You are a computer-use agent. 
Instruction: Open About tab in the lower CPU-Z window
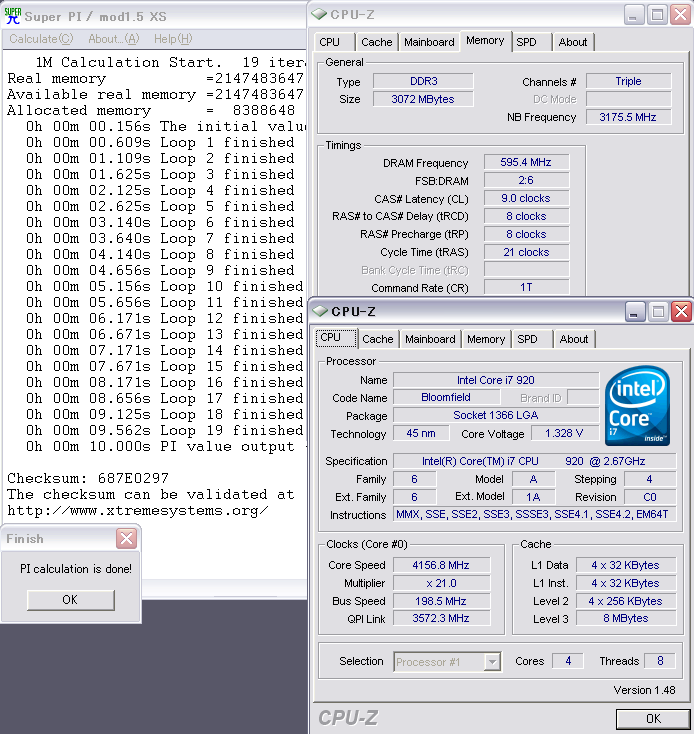[574, 339]
